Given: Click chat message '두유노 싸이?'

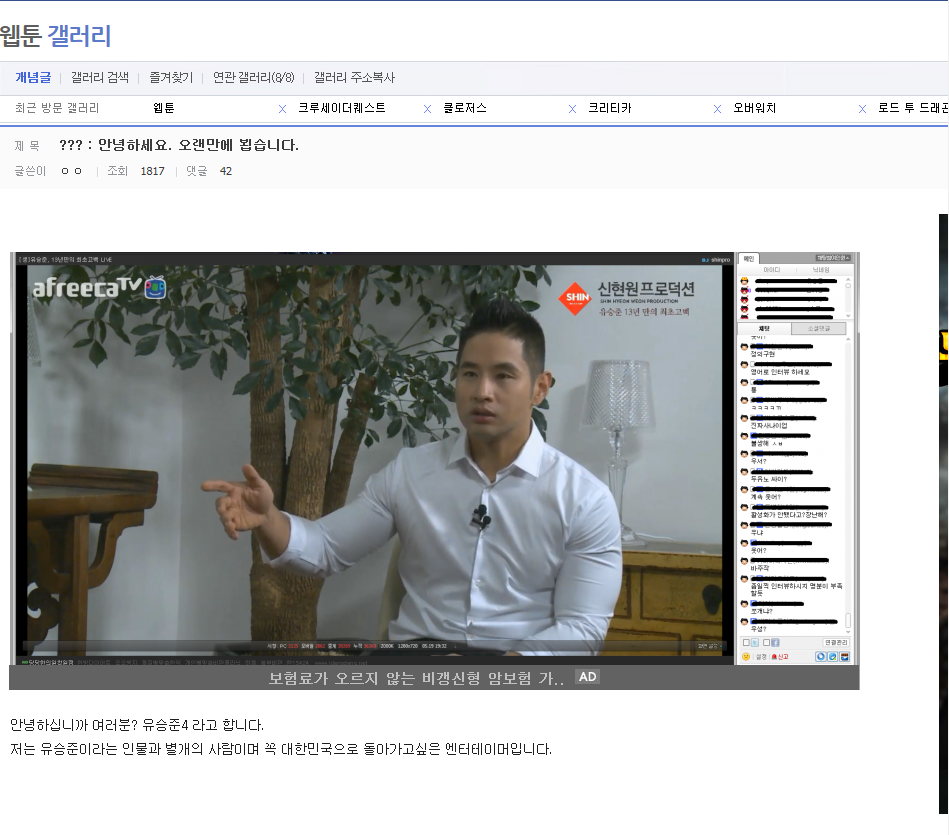Looking at the screenshot, I should pyautogui.click(x=769, y=479).
